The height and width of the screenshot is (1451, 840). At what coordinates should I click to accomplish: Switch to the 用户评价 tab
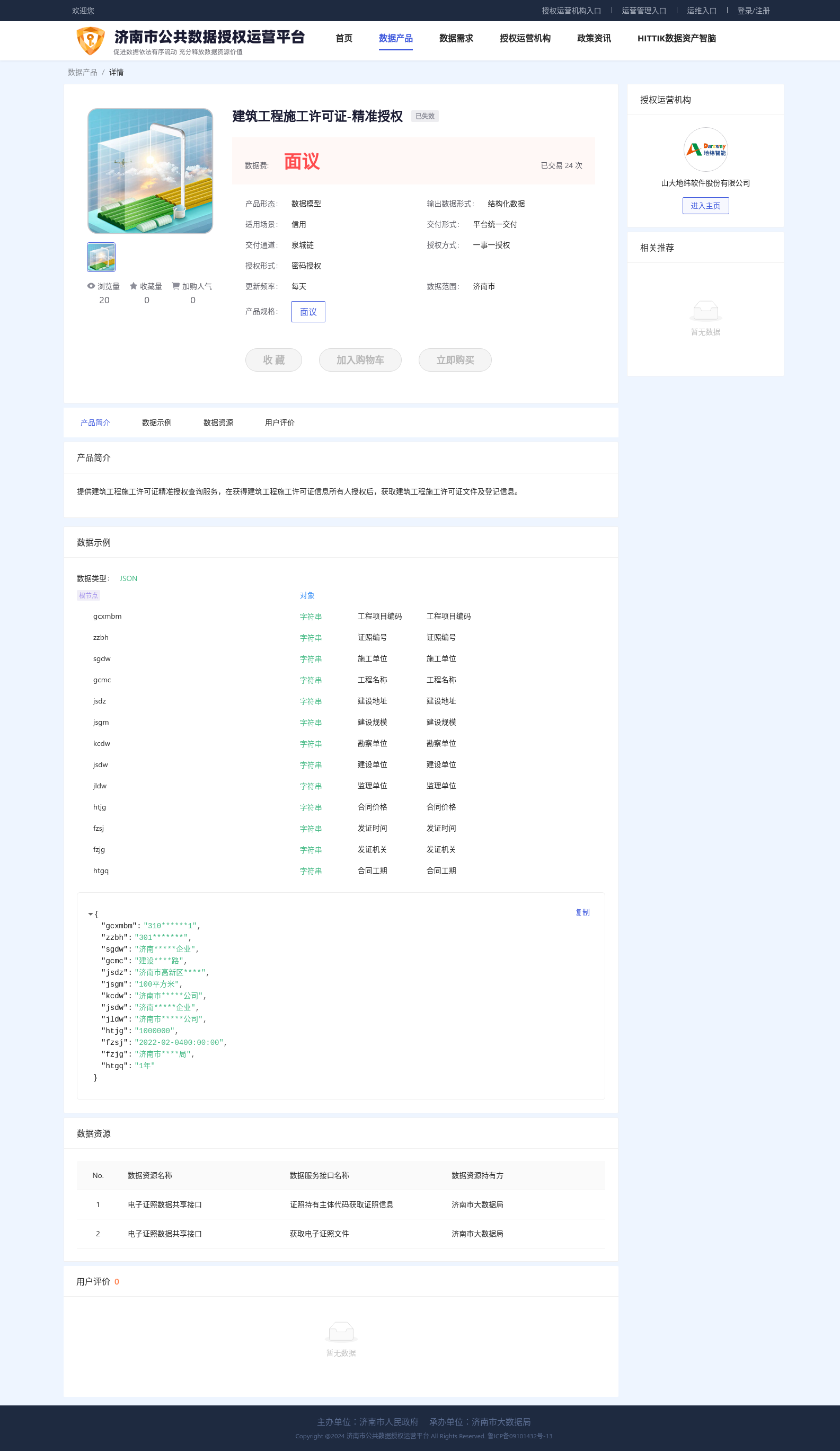coord(280,423)
